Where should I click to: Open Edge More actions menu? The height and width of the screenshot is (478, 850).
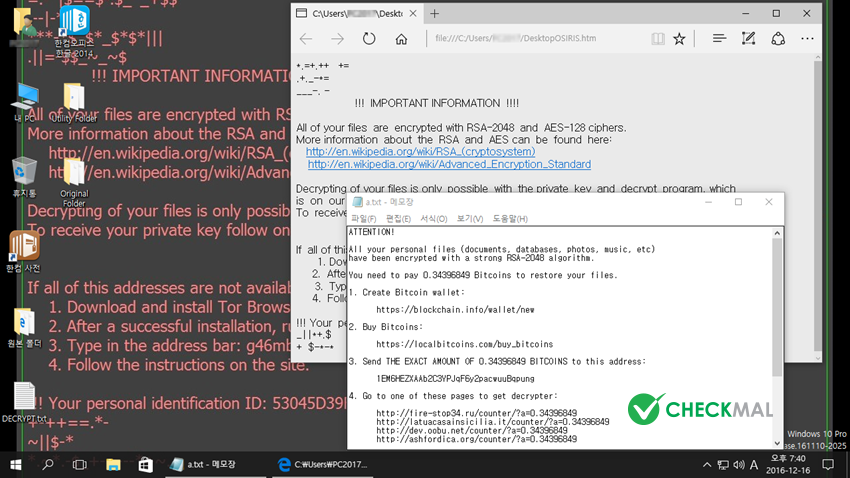click(x=809, y=39)
